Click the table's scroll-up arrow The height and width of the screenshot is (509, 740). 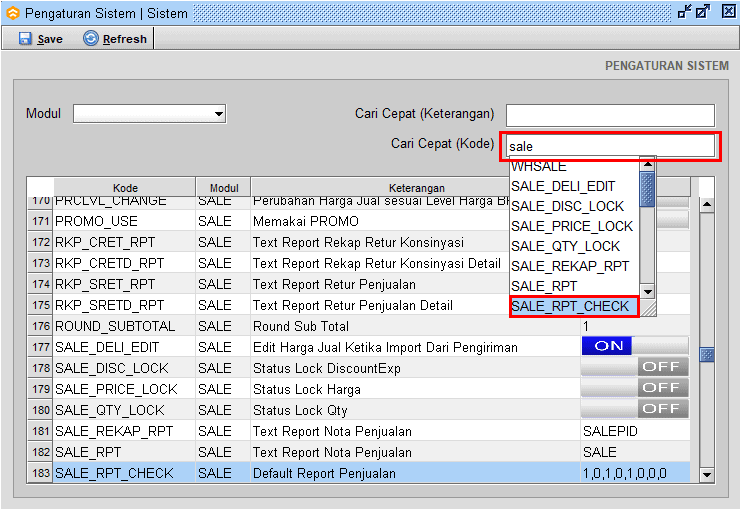[706, 205]
